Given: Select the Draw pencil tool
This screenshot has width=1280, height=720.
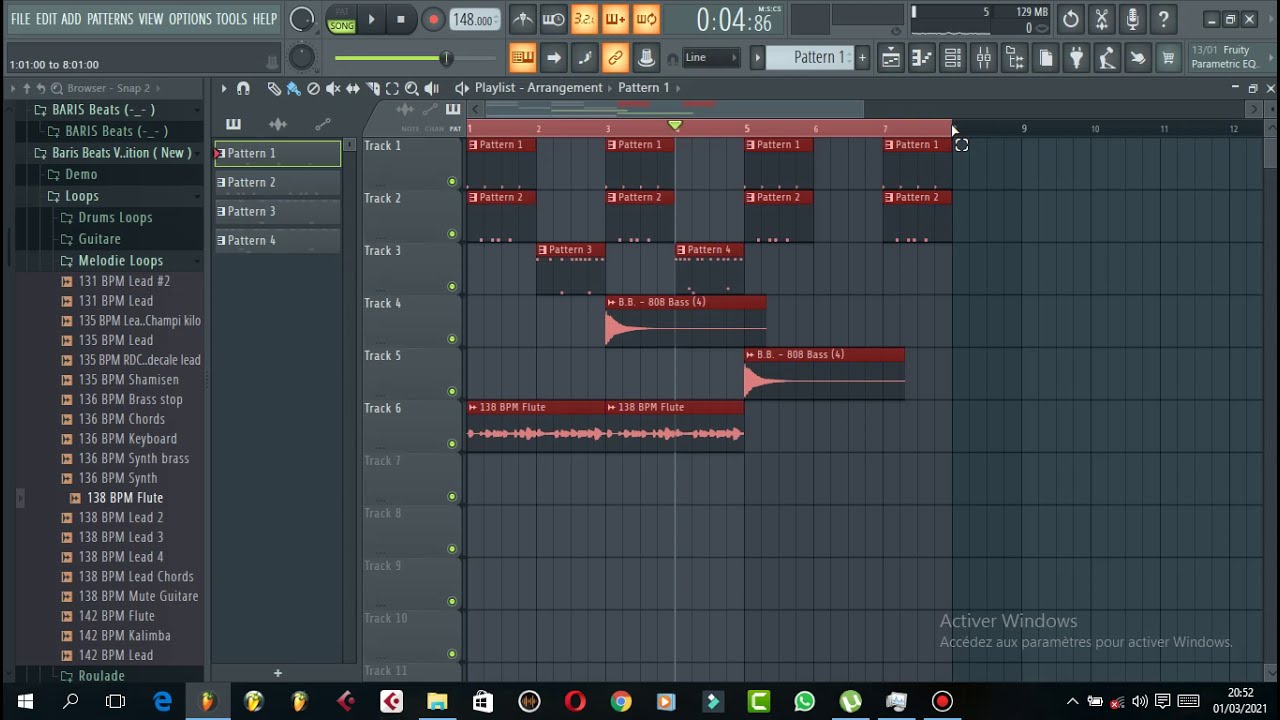Looking at the screenshot, I should (x=273, y=88).
